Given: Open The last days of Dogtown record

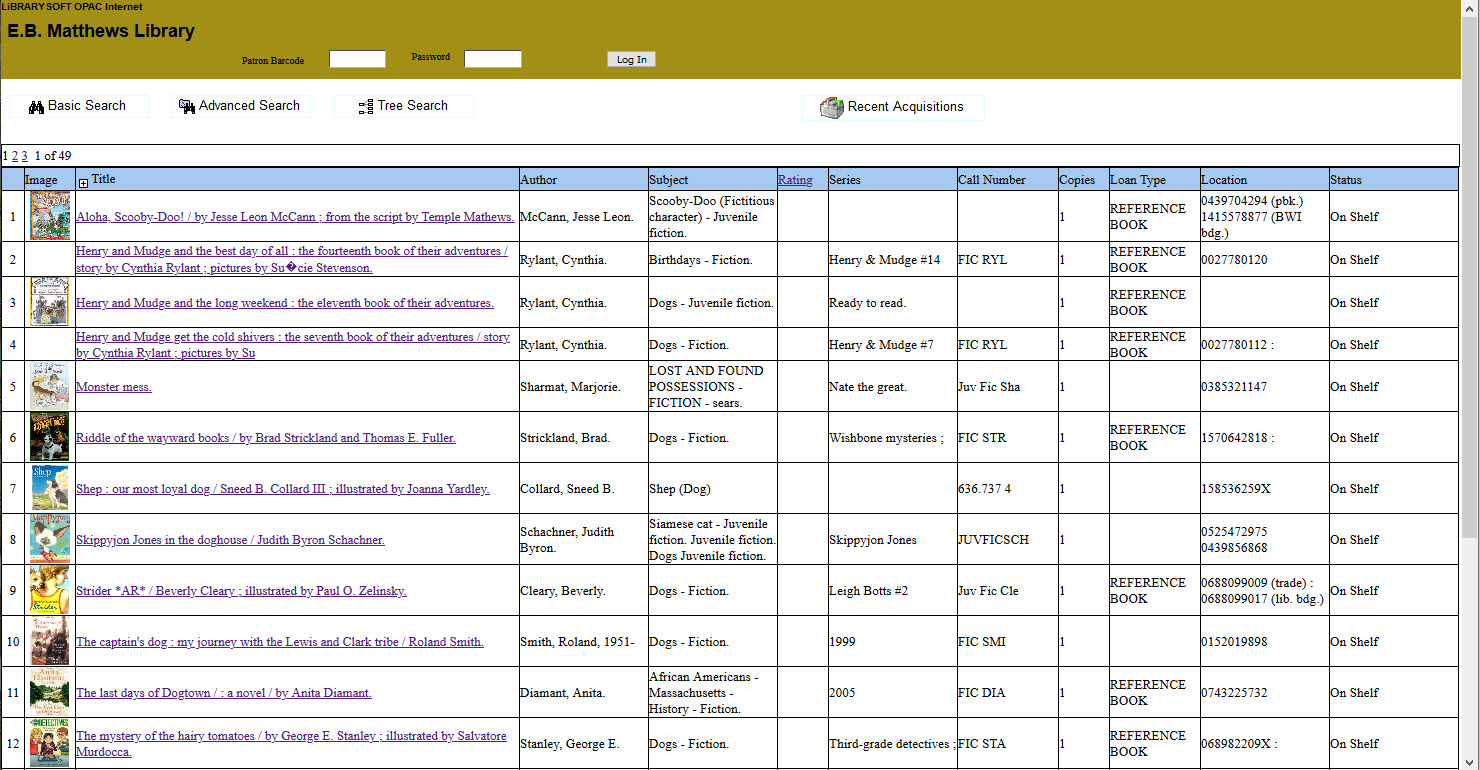Looking at the screenshot, I should point(223,693).
